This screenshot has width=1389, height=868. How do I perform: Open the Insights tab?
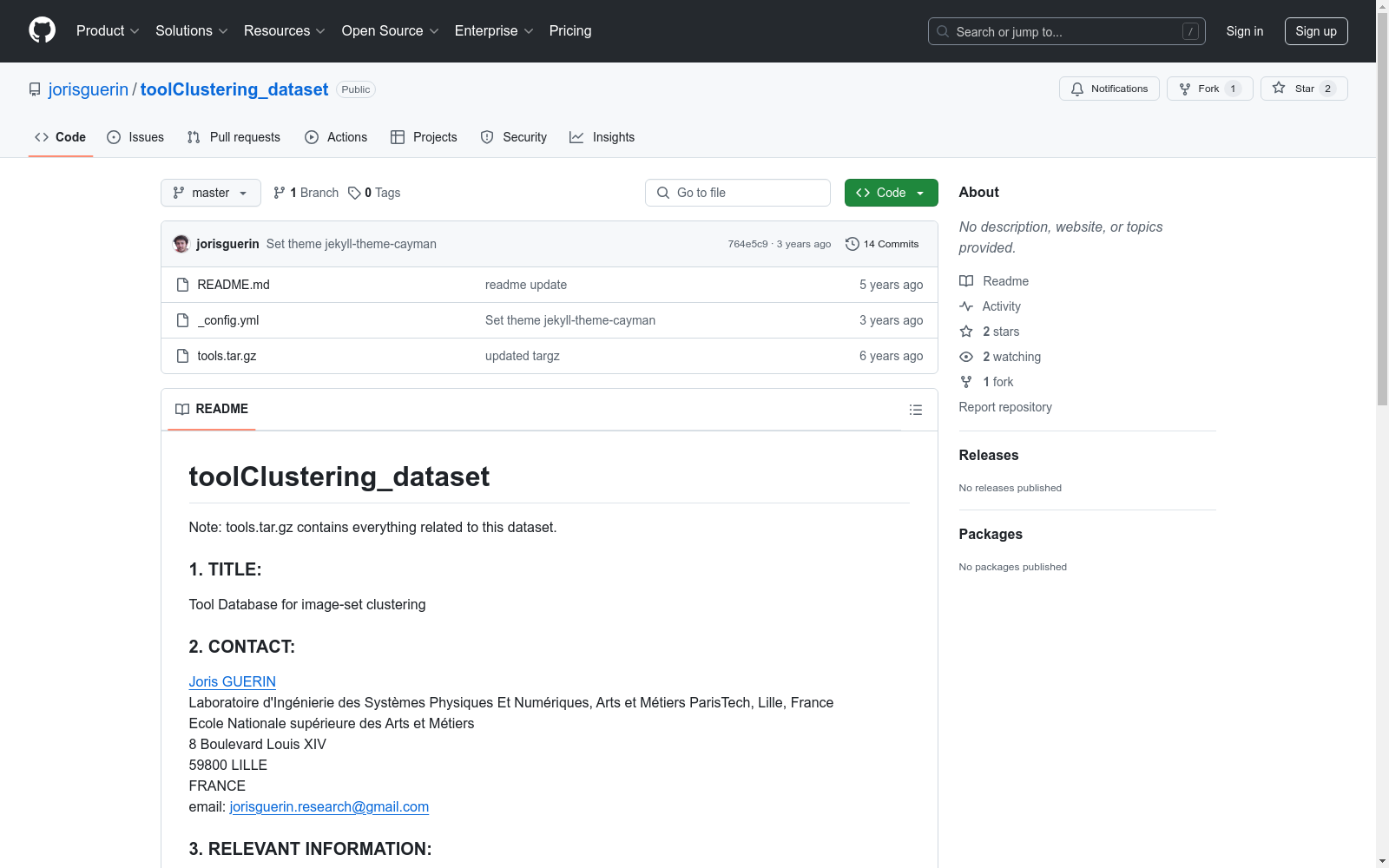(x=602, y=137)
